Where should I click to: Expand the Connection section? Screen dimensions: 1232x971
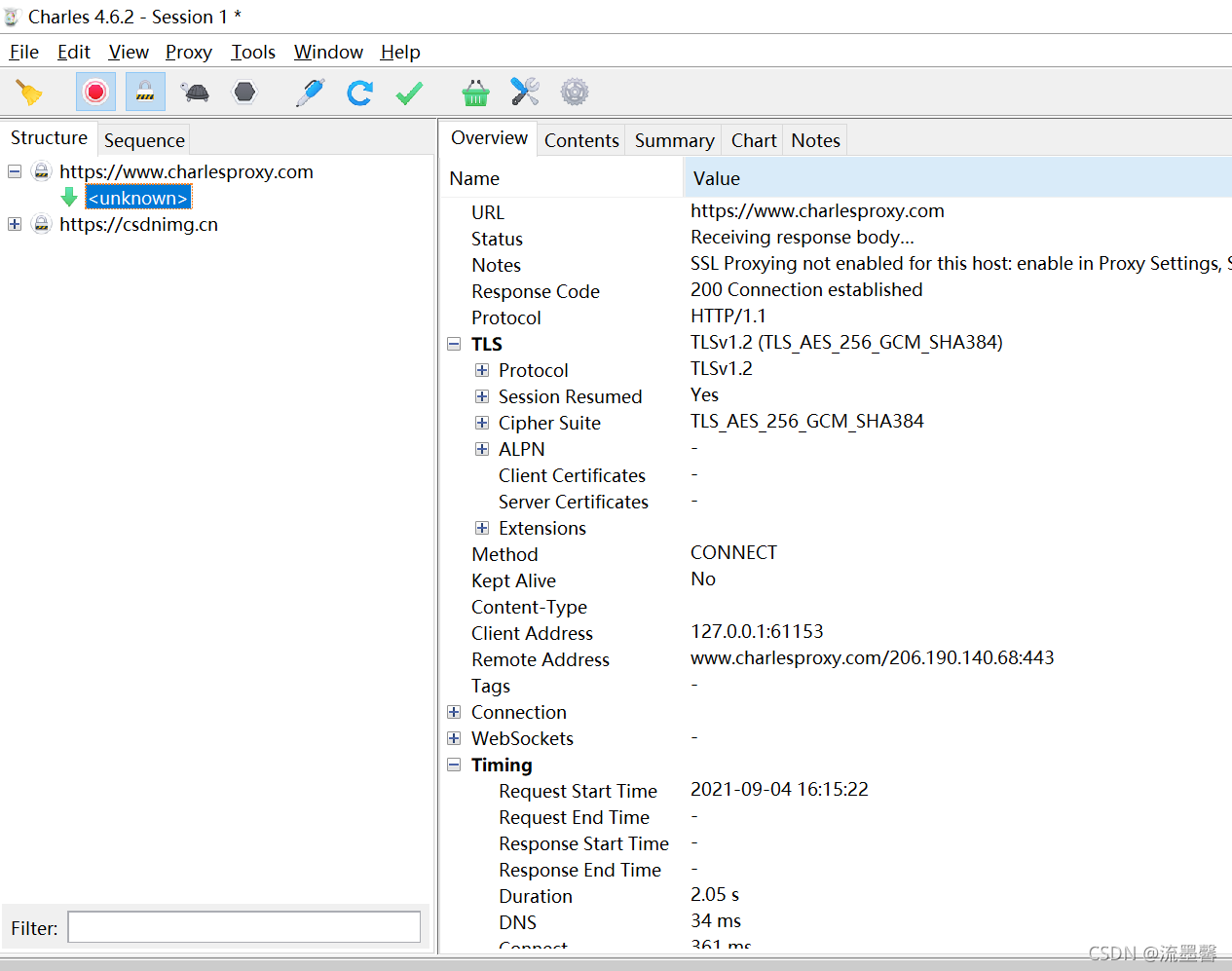[454, 712]
